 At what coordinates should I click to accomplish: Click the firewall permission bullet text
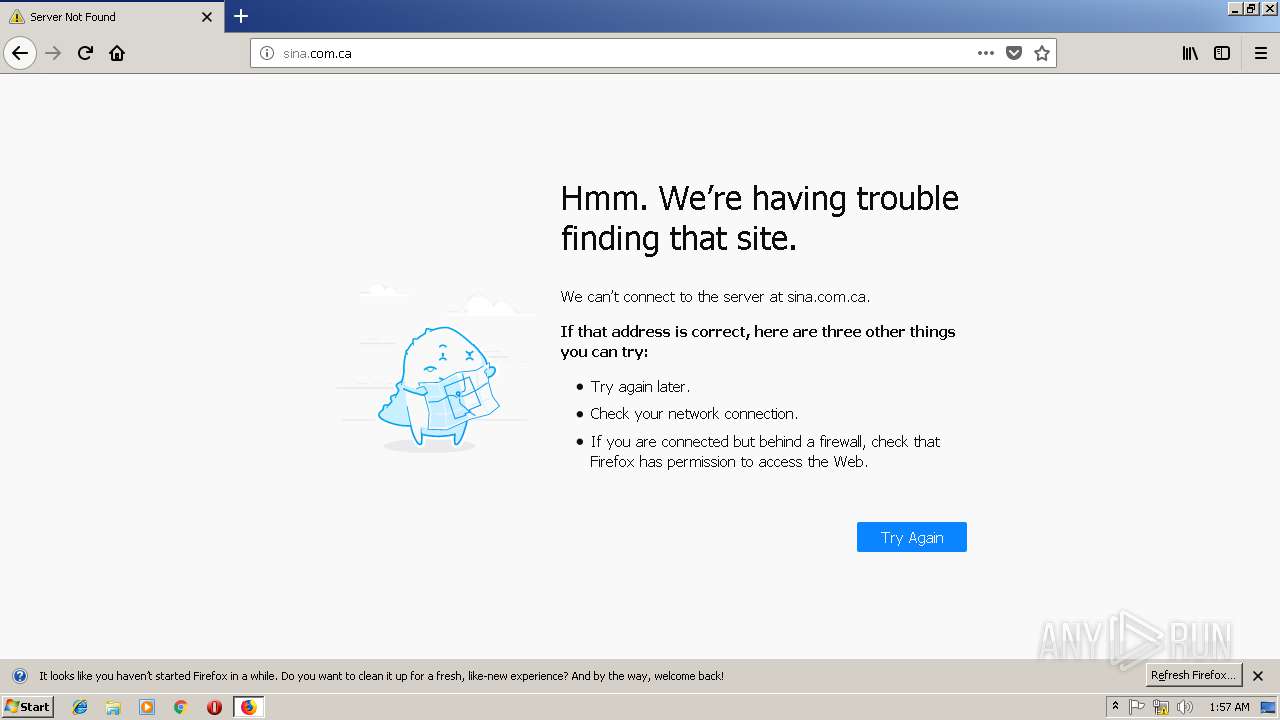click(765, 452)
